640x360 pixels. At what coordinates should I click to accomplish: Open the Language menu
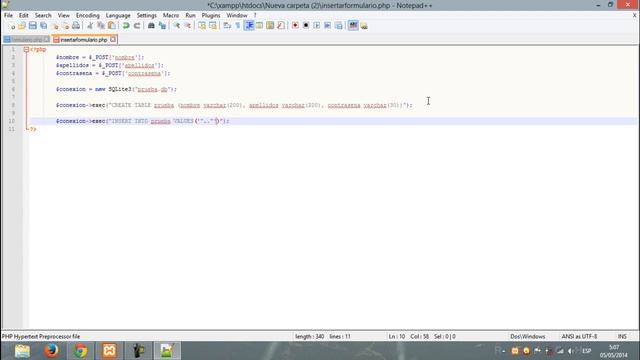tap(118, 16)
